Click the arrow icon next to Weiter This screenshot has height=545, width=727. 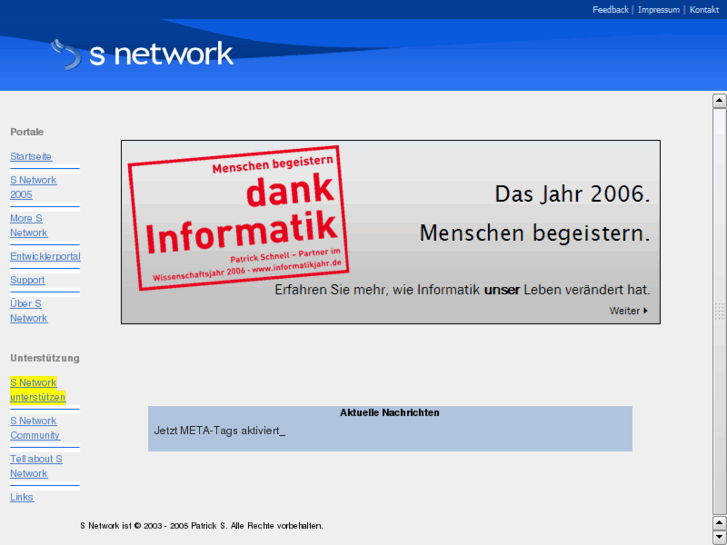click(645, 311)
